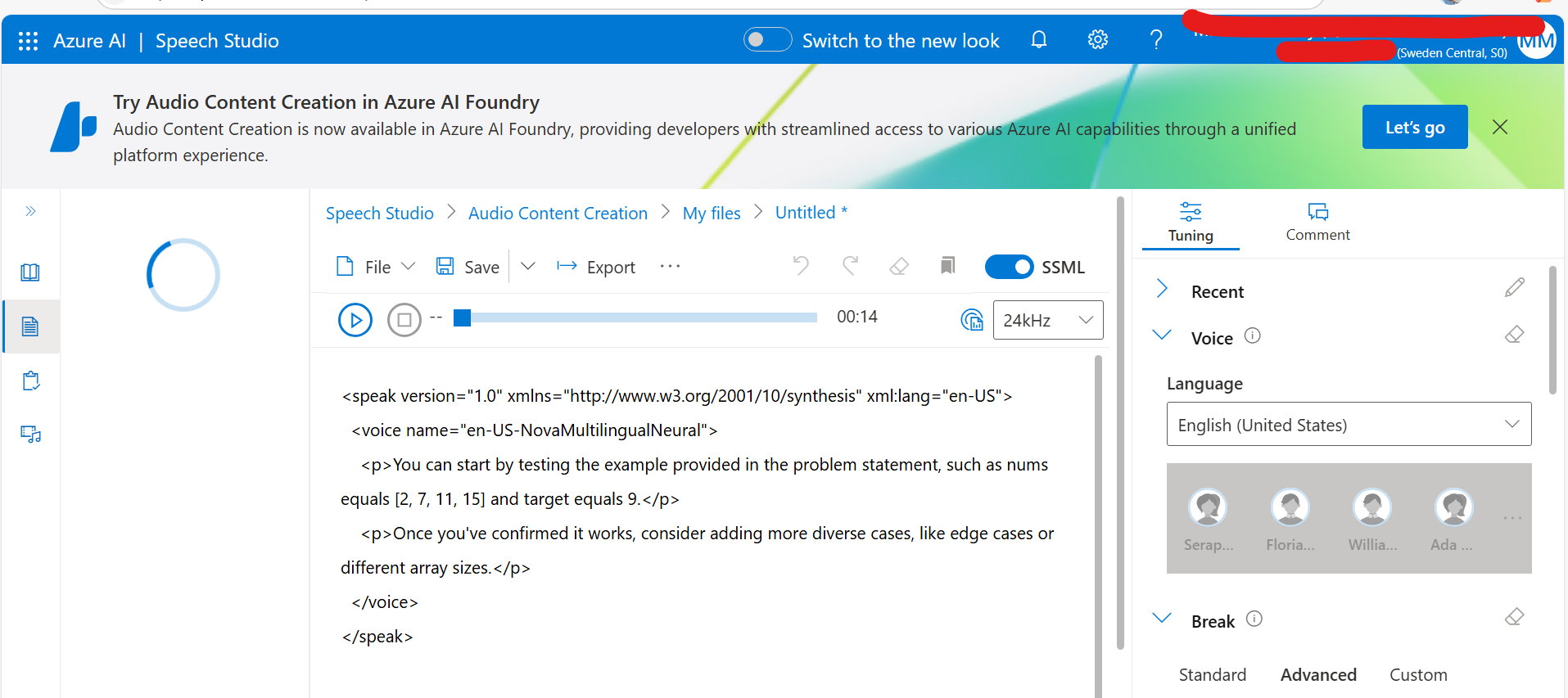
Task: Click the Let's go button
Action: click(1415, 127)
